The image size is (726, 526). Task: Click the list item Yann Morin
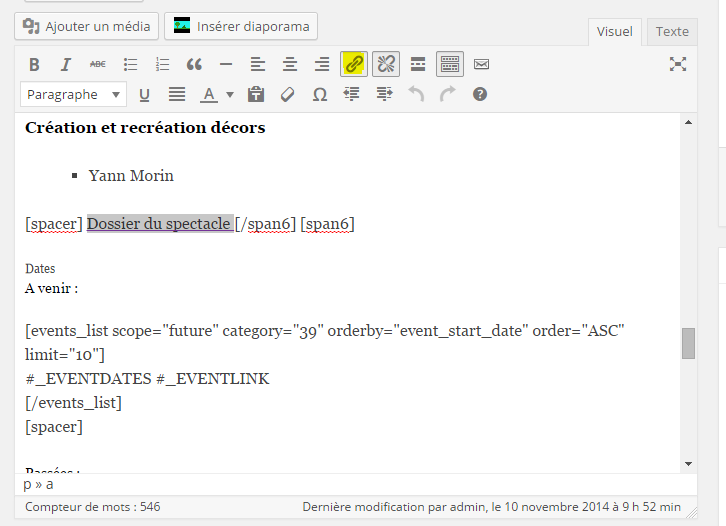pyautogui.click(x=131, y=175)
